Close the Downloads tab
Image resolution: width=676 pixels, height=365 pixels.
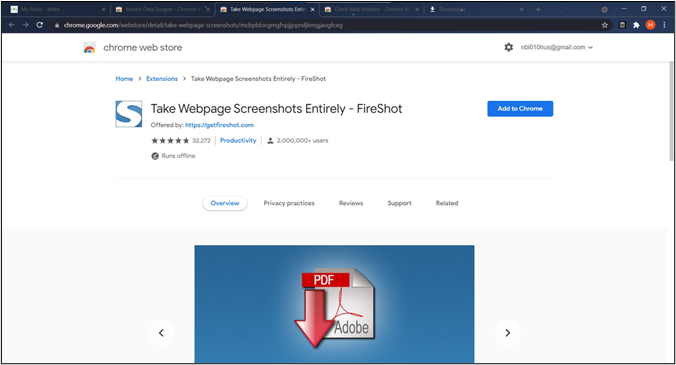(x=522, y=9)
